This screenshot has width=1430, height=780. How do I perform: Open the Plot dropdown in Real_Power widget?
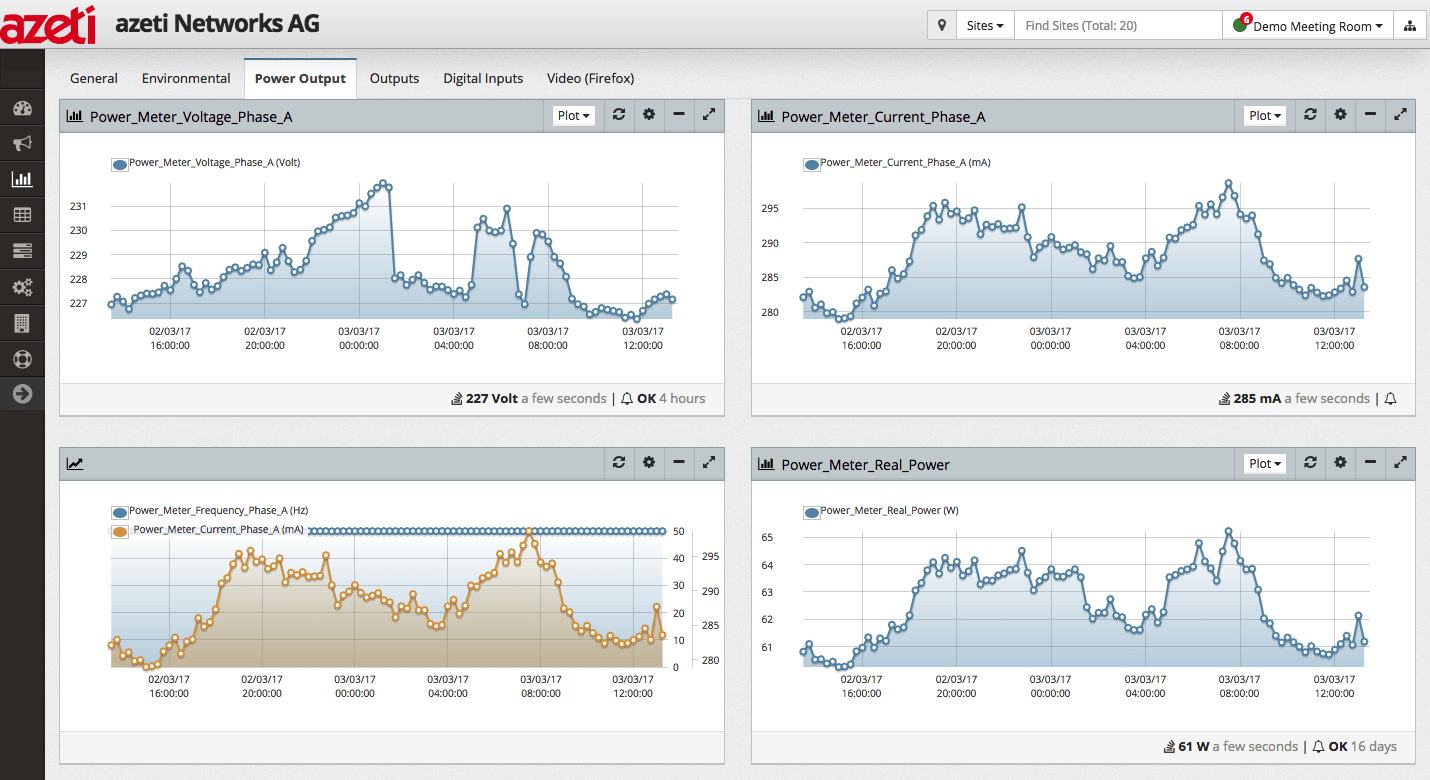click(x=1265, y=463)
